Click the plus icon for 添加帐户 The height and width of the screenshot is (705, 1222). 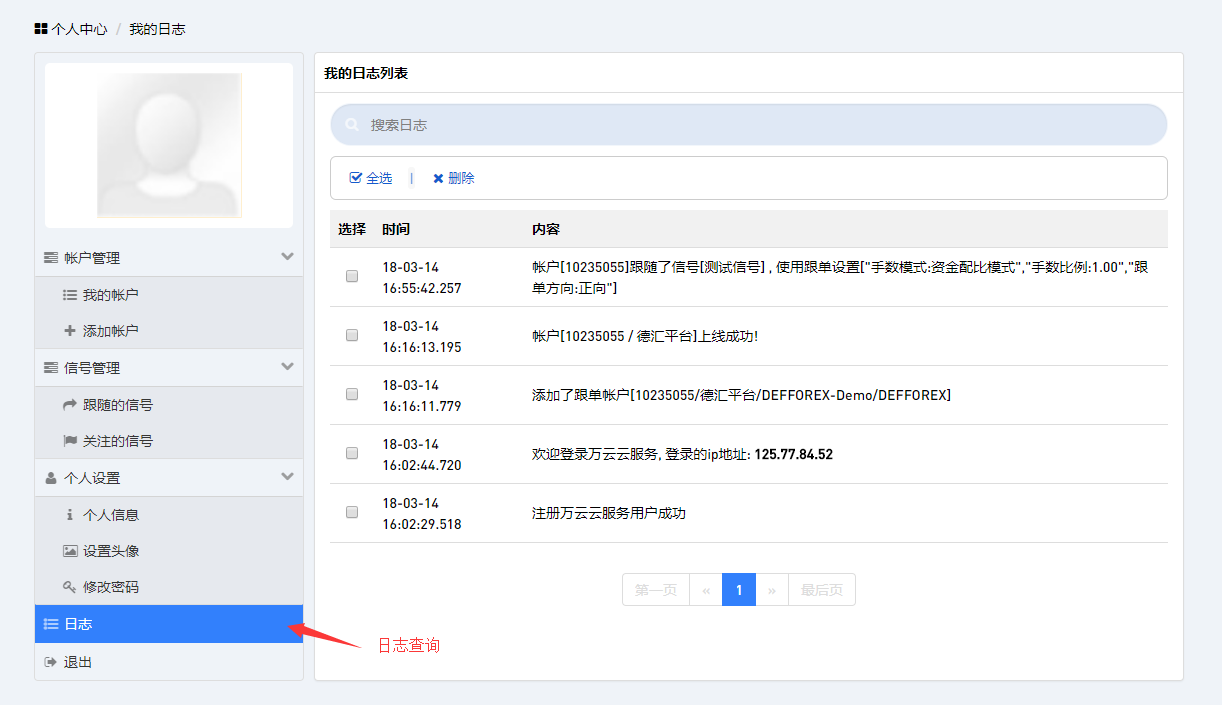point(70,331)
